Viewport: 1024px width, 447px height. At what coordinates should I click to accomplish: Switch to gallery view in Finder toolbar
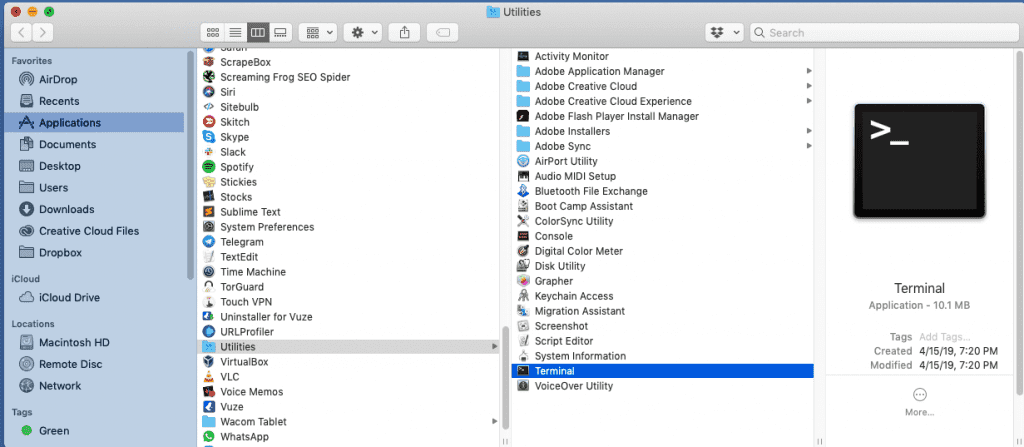(280, 32)
